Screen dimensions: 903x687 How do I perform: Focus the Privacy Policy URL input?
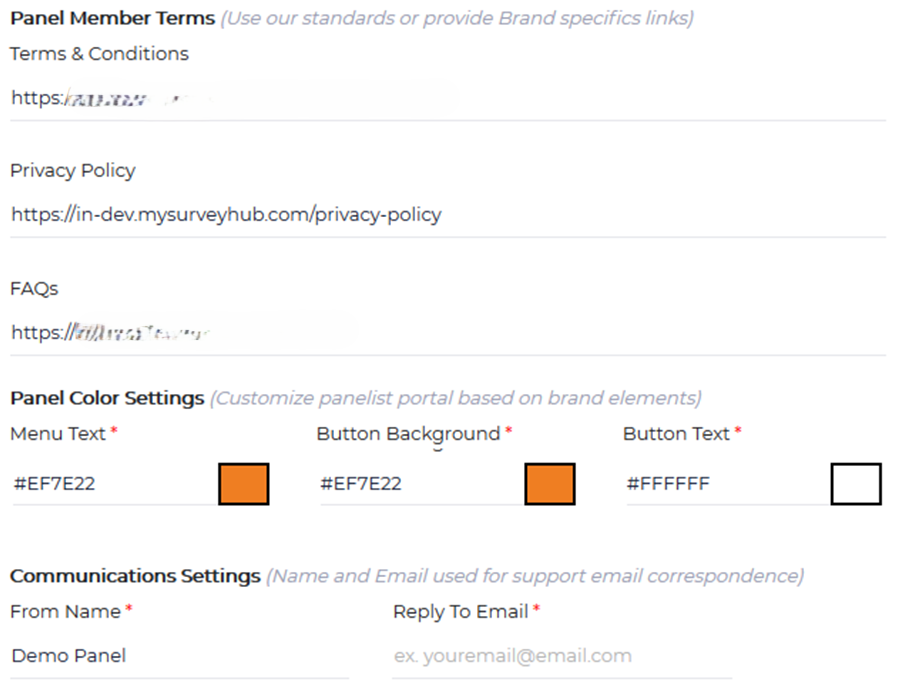[447, 214]
